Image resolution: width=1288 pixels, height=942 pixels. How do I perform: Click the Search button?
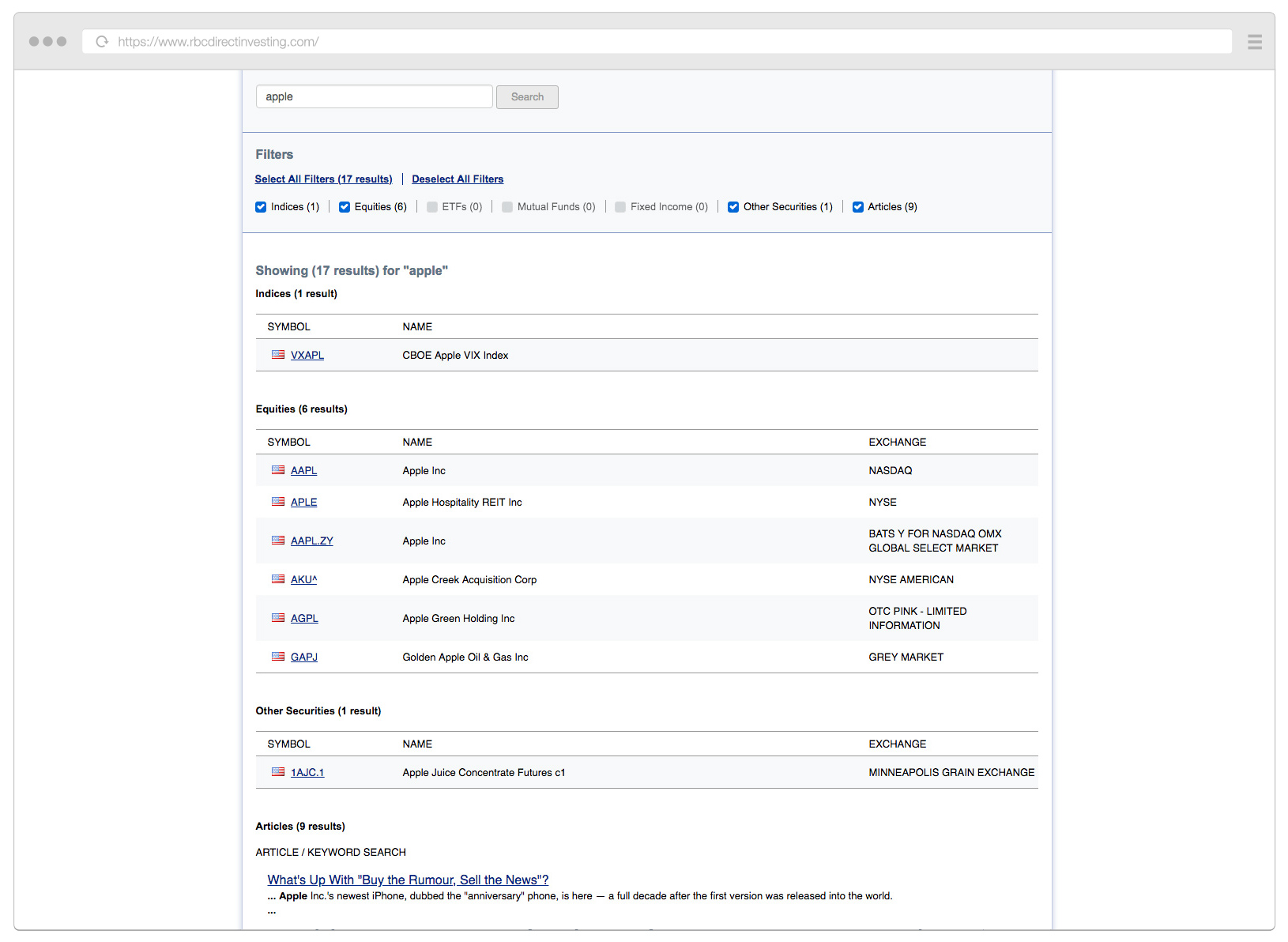click(527, 97)
